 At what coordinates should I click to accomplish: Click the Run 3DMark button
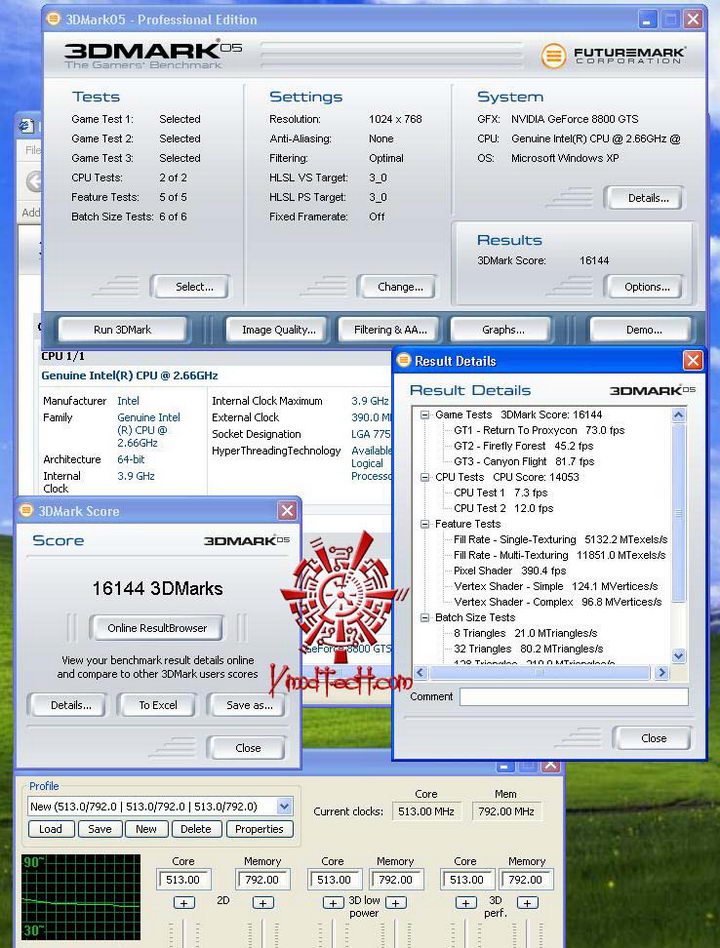point(122,330)
